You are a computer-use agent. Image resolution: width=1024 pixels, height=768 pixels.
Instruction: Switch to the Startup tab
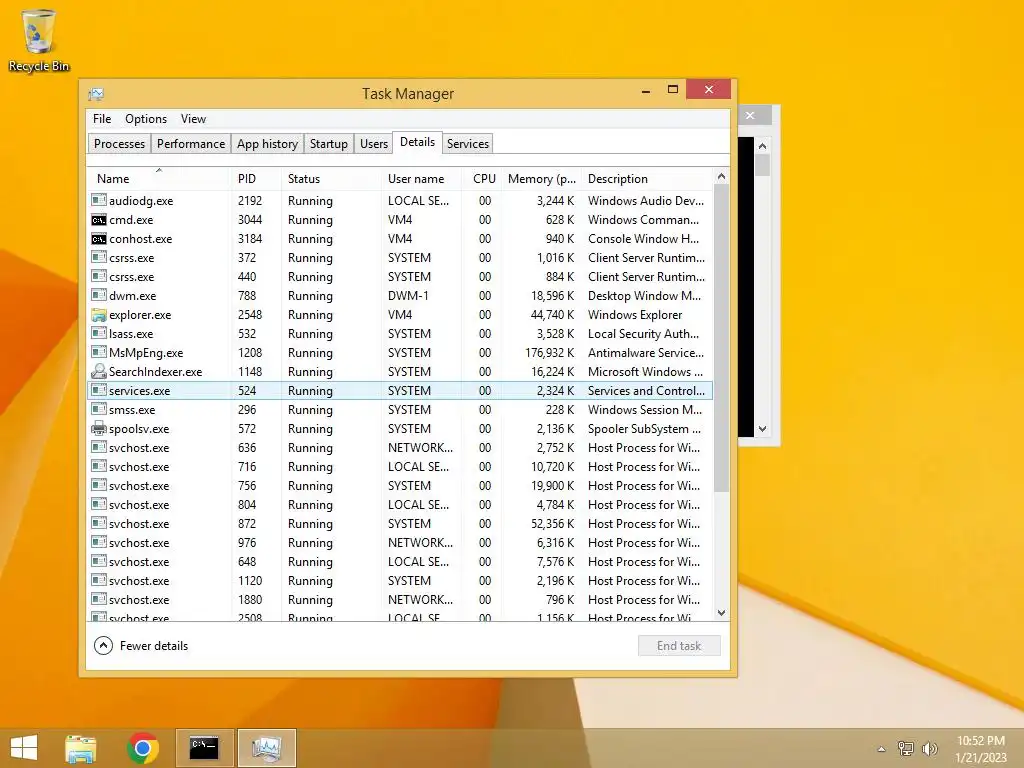328,144
